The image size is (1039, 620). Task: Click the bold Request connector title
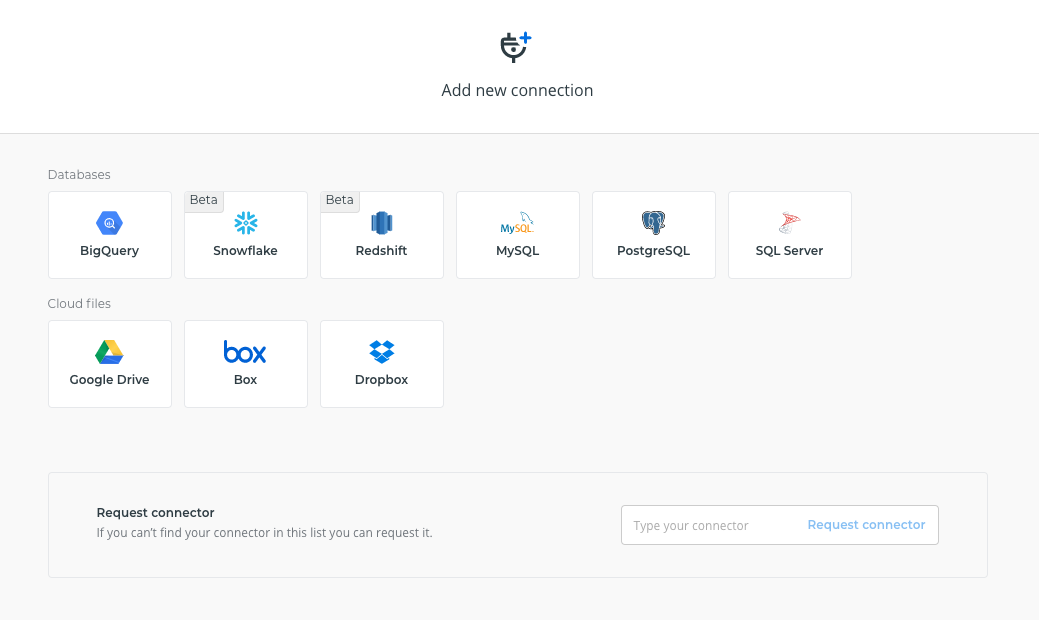[x=156, y=513]
